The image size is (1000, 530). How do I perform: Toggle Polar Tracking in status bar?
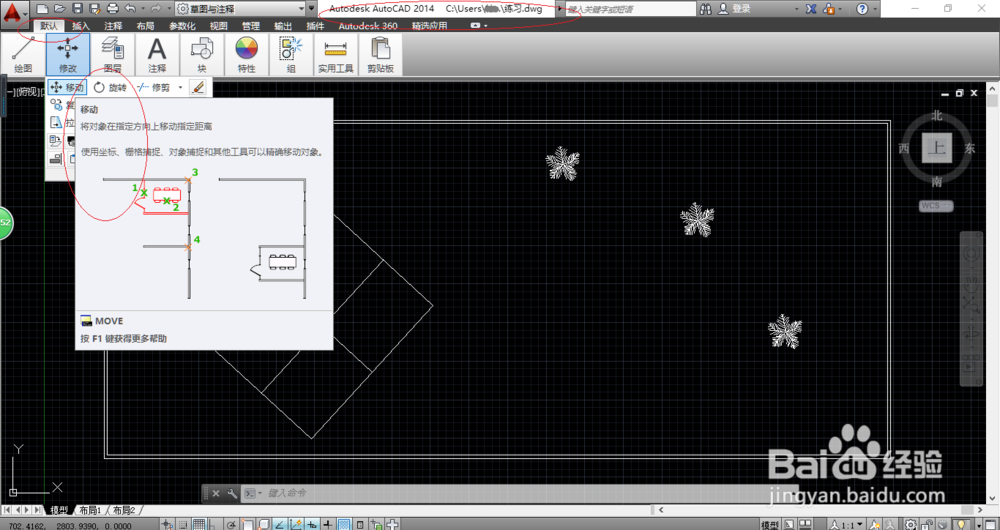tap(232, 524)
